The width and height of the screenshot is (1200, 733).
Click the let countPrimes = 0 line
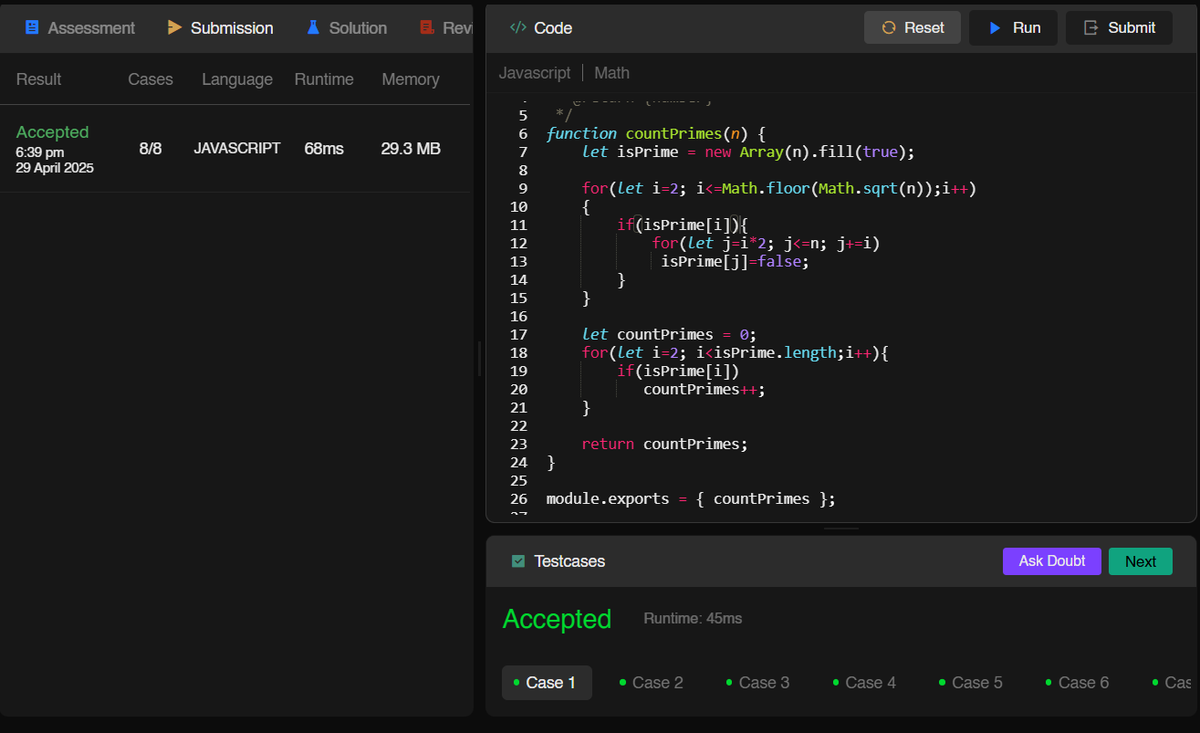pos(669,334)
